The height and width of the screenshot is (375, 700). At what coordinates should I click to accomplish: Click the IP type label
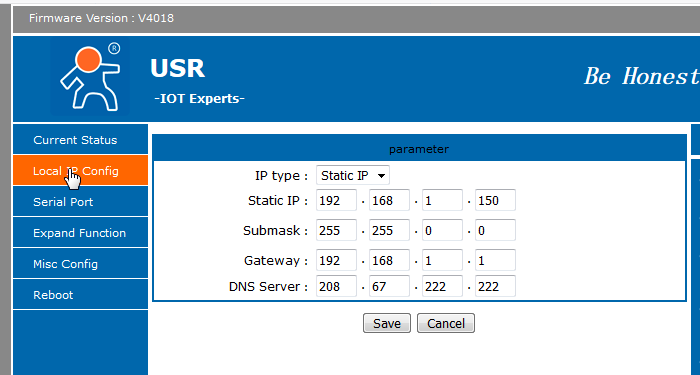click(x=281, y=176)
